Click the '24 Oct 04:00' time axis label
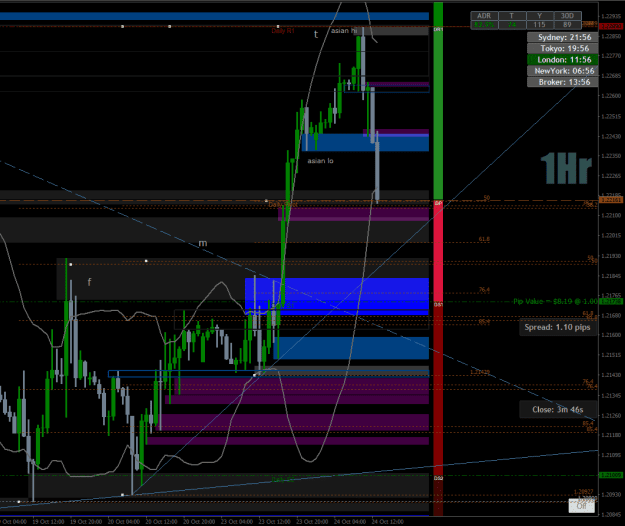 click(x=350, y=521)
